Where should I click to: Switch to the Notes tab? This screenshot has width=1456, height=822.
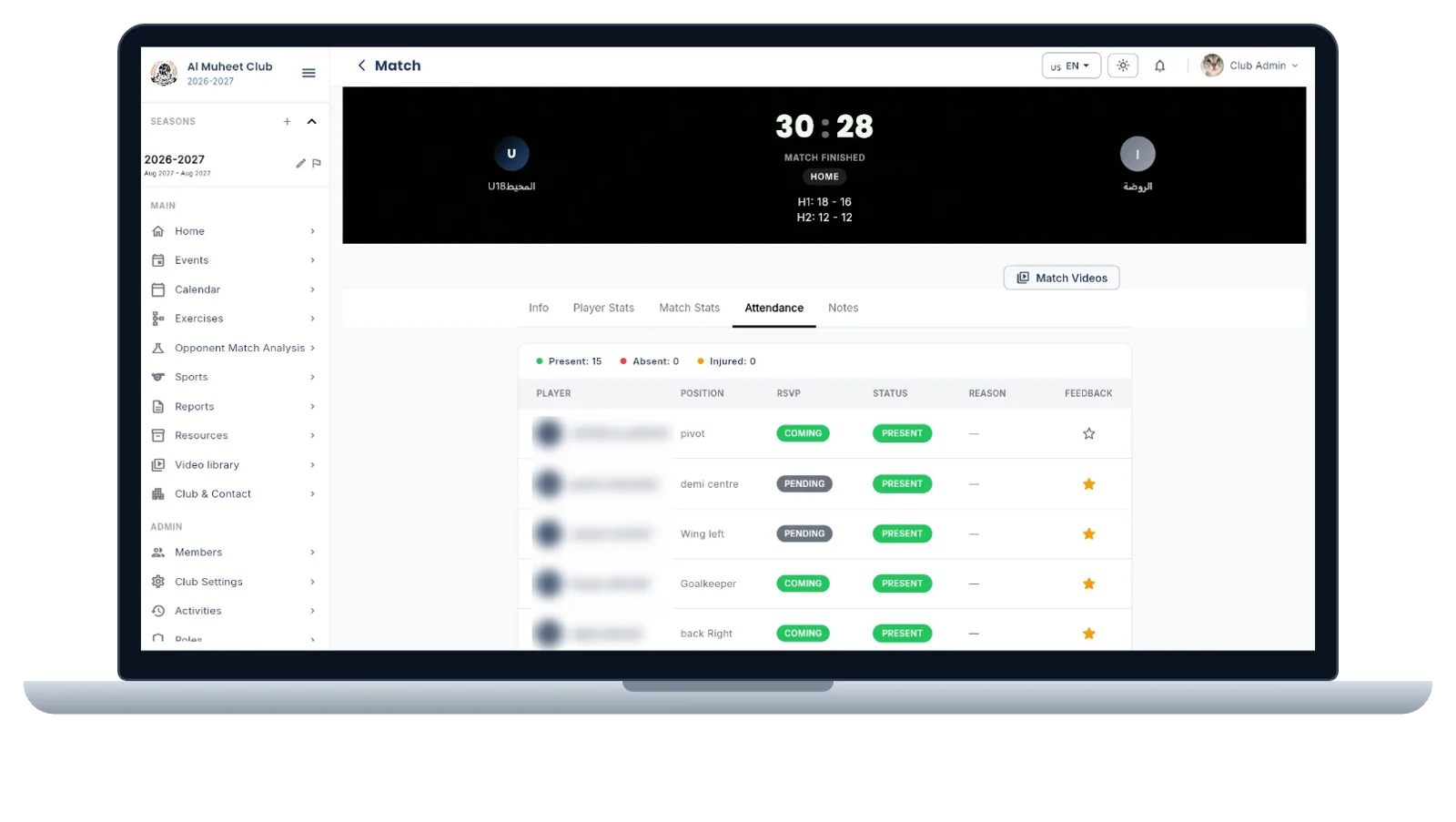(843, 308)
